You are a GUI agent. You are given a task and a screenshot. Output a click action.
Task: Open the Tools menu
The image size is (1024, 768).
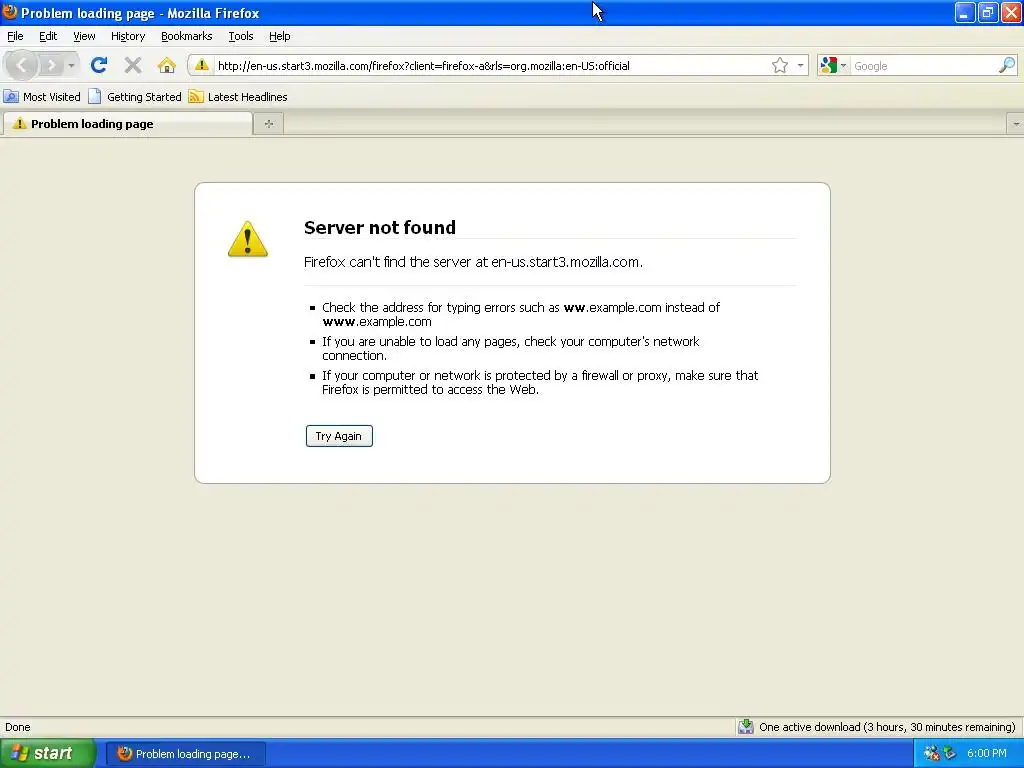click(241, 36)
